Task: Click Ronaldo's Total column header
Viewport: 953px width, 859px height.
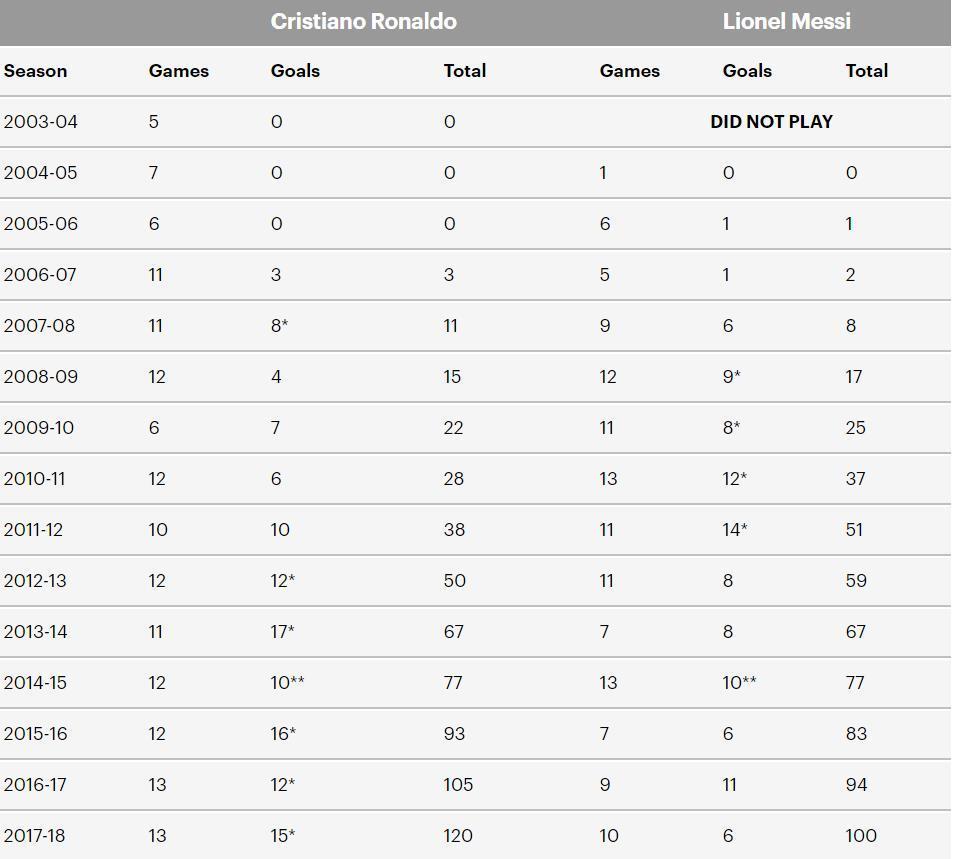Action: (465, 71)
